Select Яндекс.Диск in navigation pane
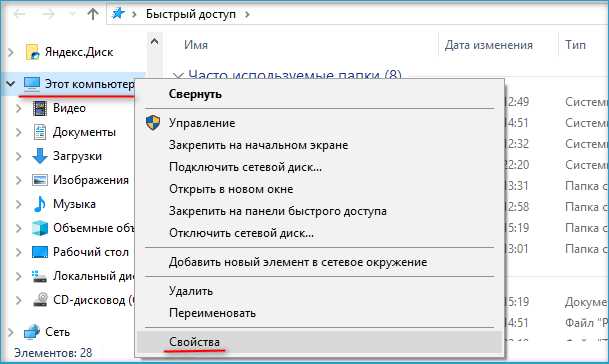 point(79,52)
